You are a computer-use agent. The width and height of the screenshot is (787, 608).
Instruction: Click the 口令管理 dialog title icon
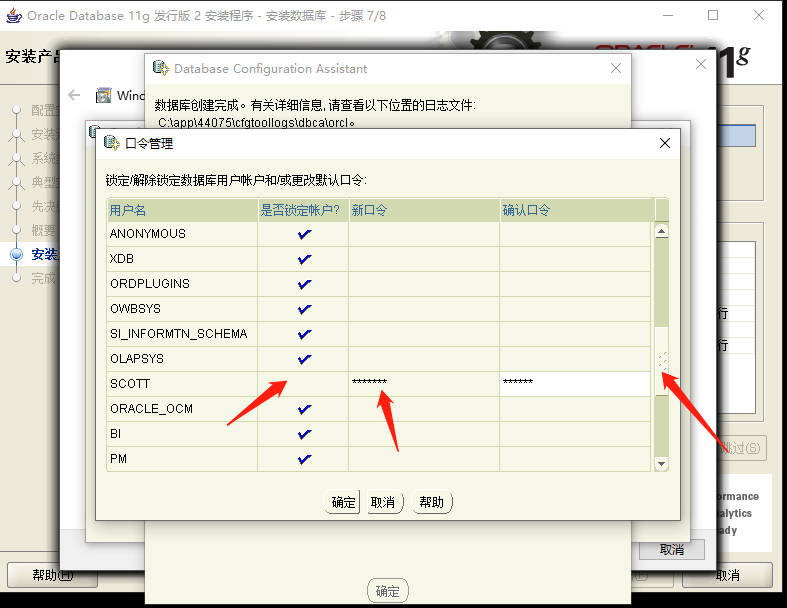111,143
